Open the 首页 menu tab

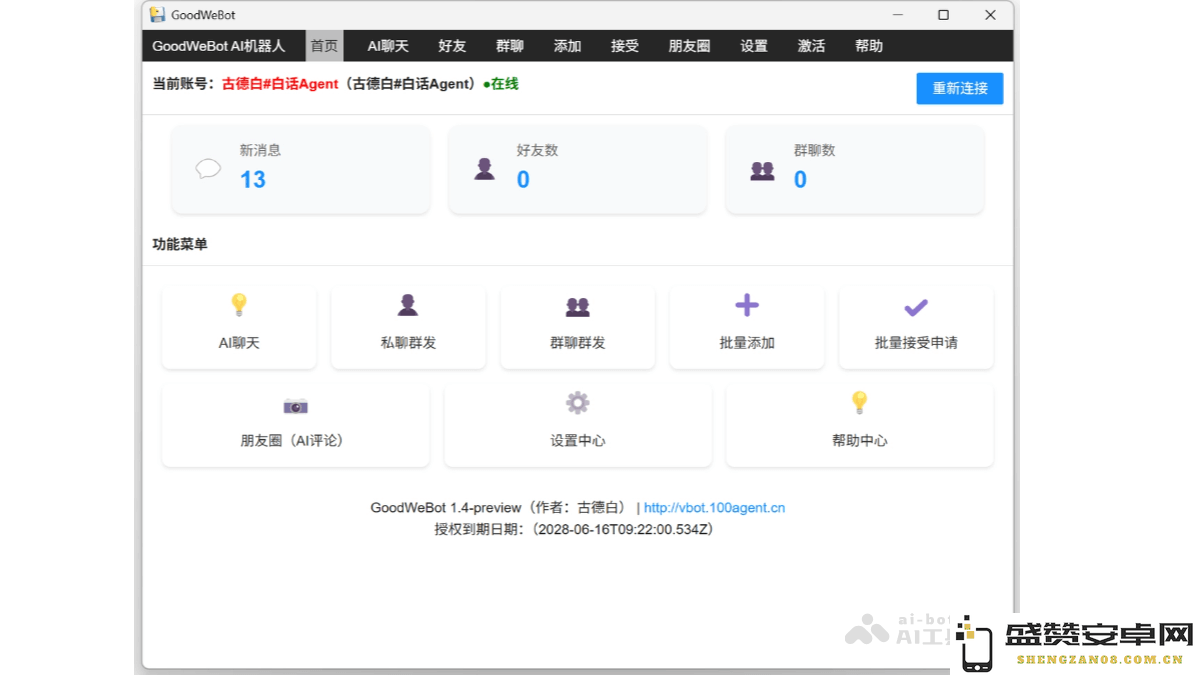(324, 46)
